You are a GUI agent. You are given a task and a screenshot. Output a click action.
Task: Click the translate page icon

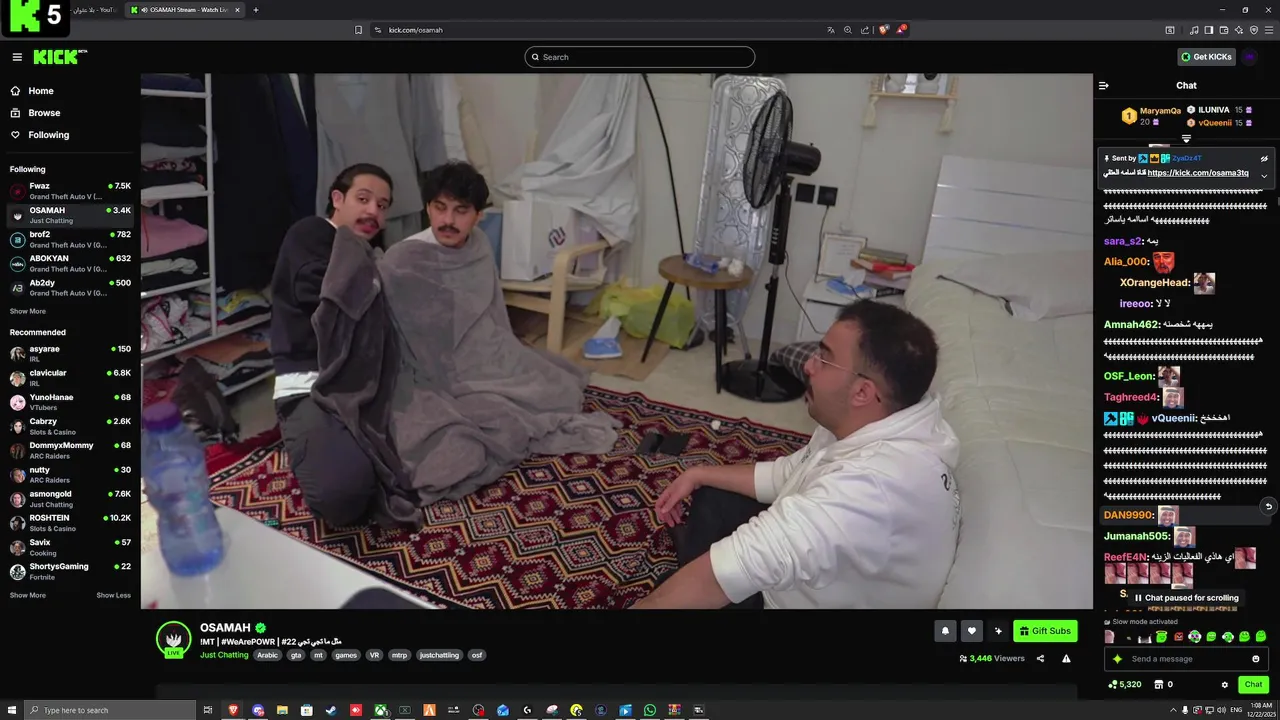pos(831,30)
